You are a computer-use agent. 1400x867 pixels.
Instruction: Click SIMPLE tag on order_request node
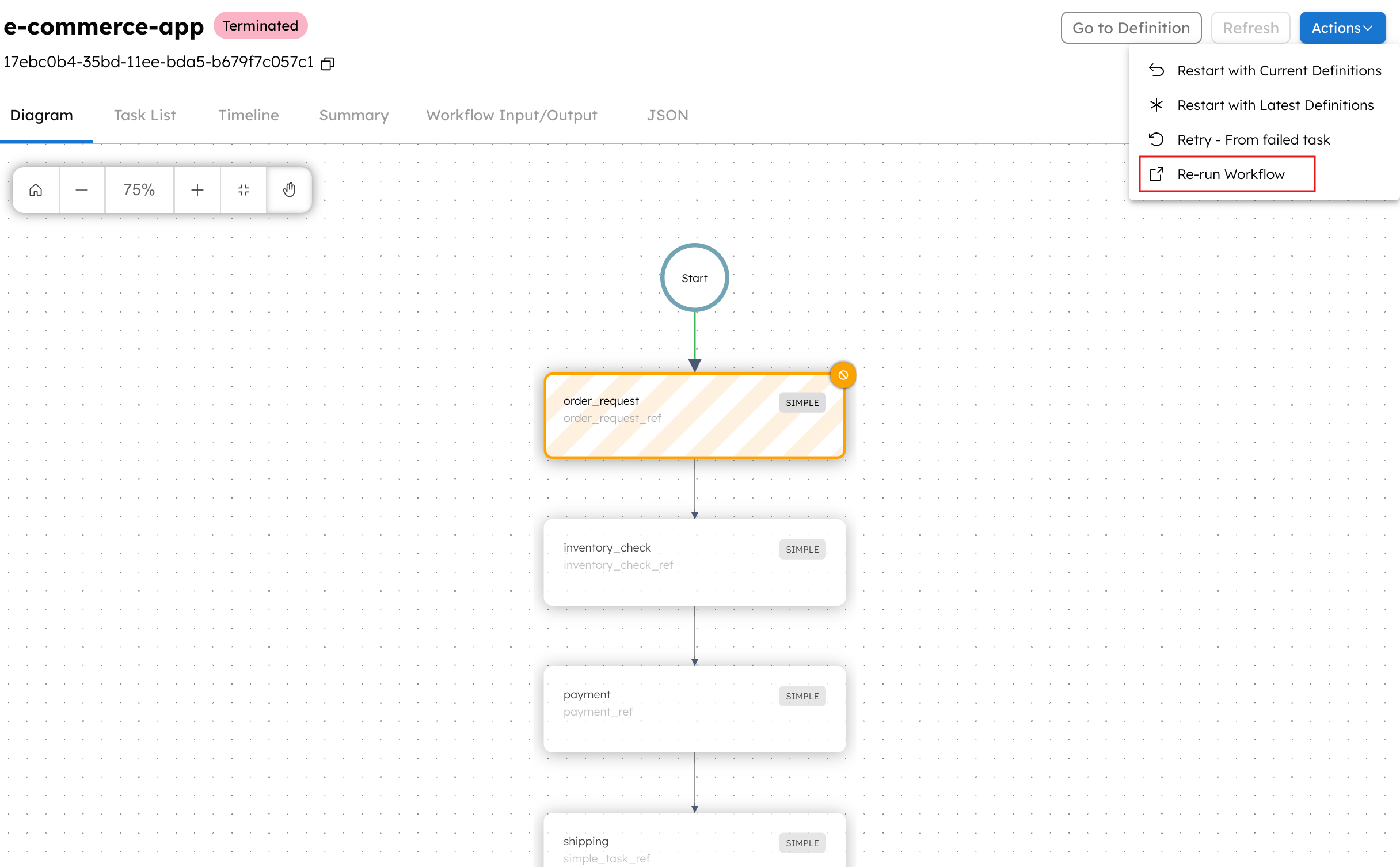pos(802,402)
